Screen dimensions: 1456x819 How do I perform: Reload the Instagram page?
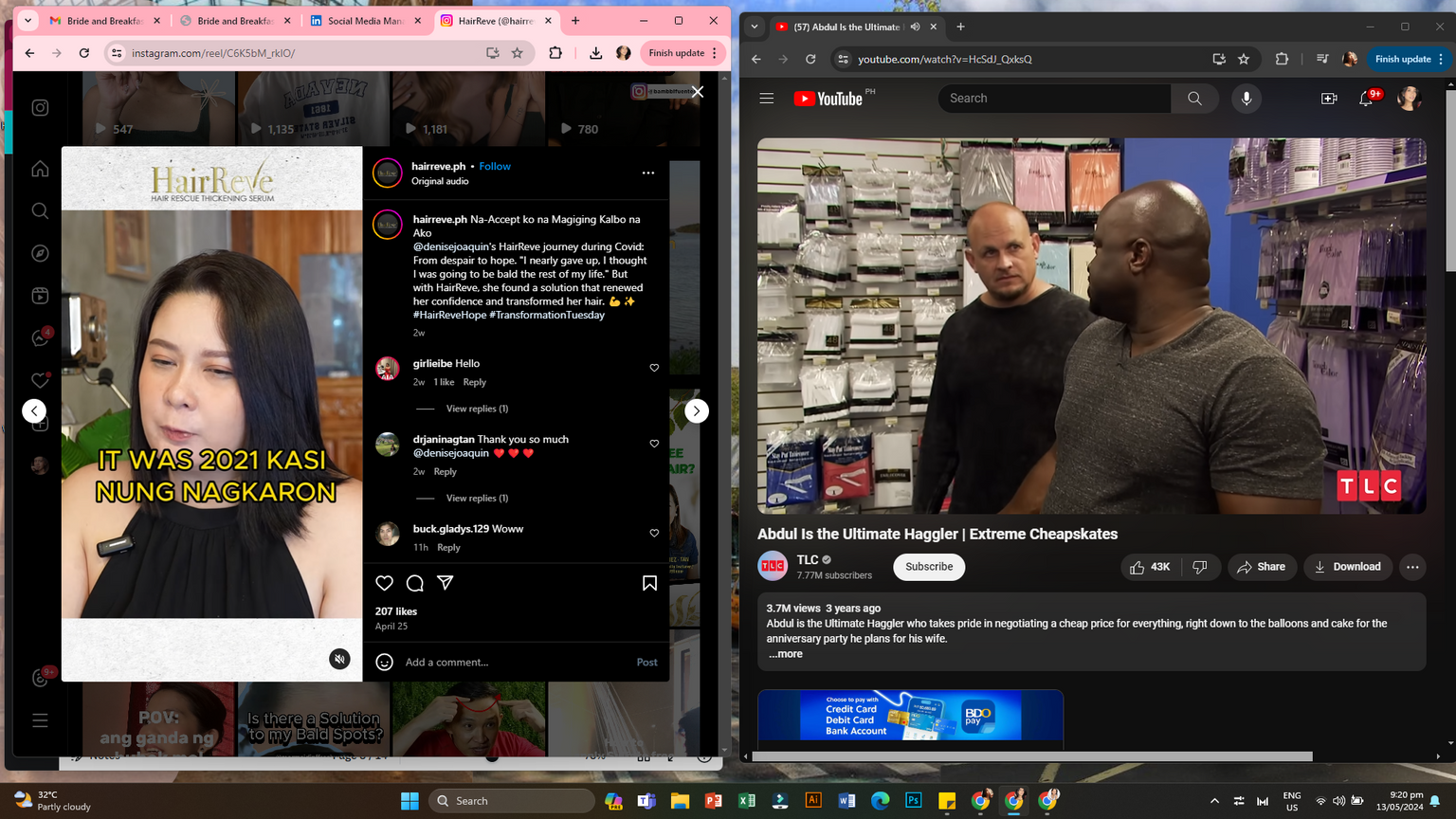pyautogui.click(x=84, y=53)
